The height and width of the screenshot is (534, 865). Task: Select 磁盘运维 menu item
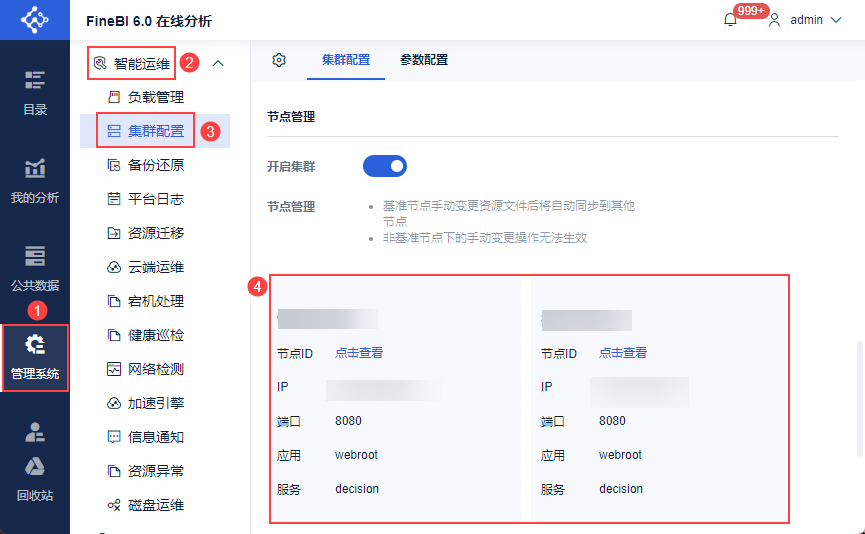point(155,505)
